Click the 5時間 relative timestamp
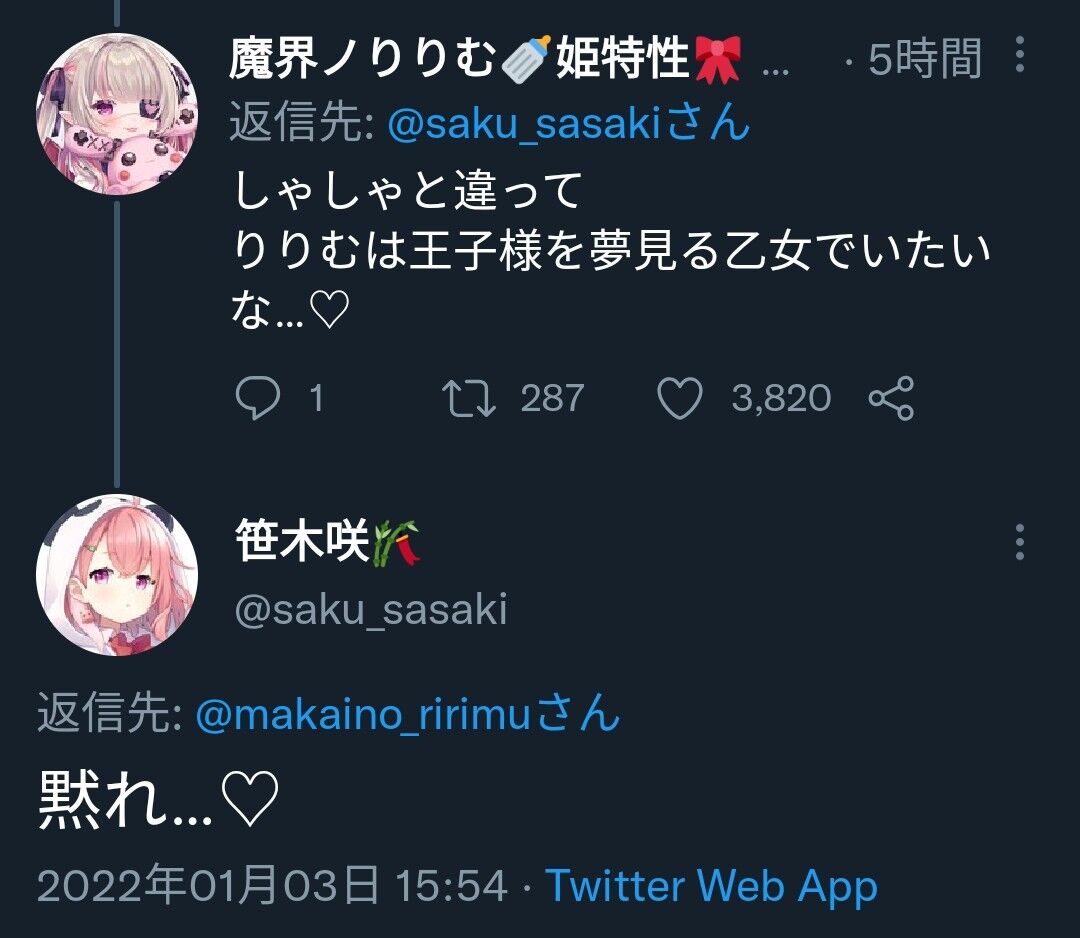The image size is (1080, 938). point(925,59)
